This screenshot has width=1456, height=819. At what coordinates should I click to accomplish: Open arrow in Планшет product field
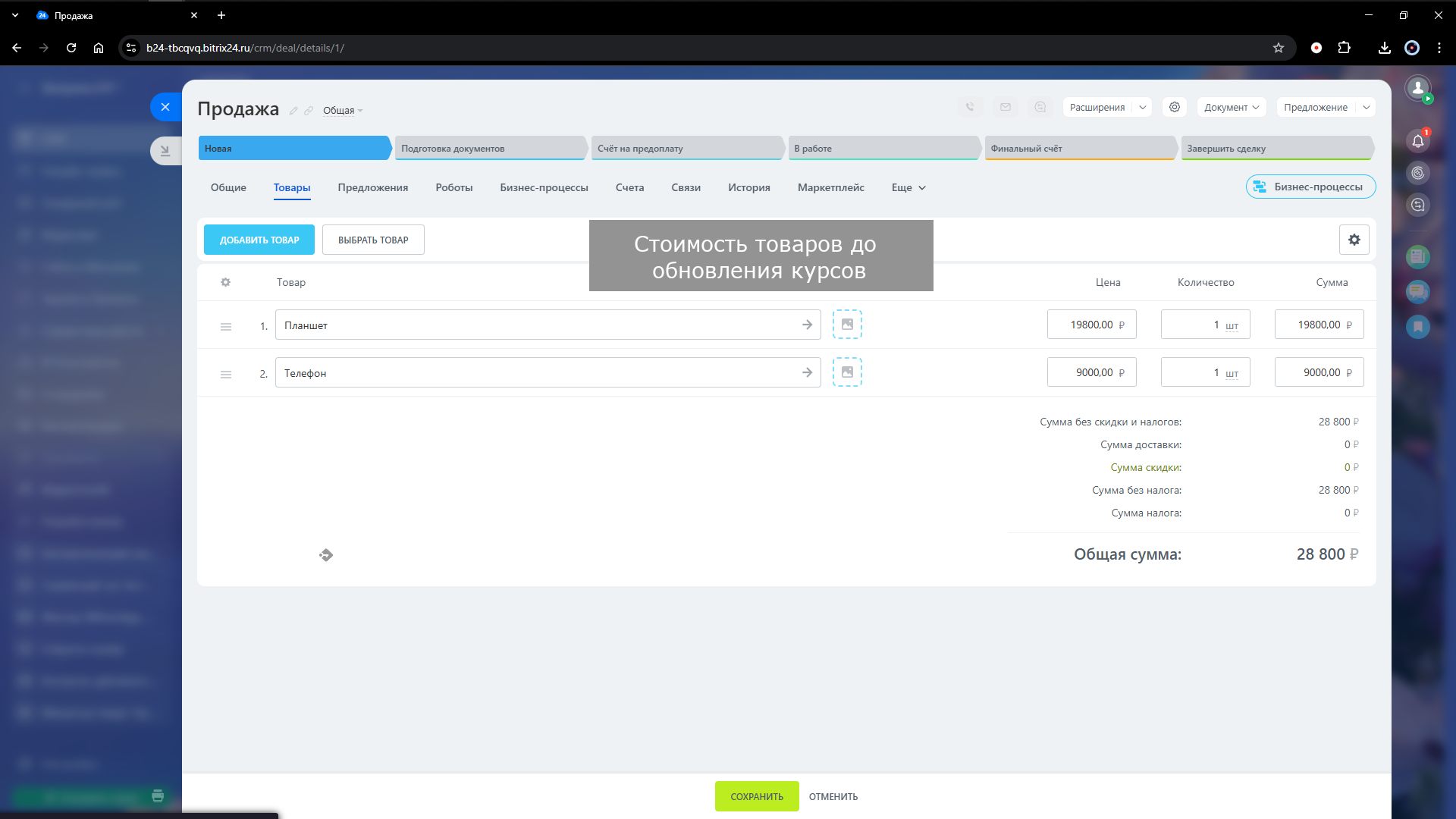(x=807, y=325)
